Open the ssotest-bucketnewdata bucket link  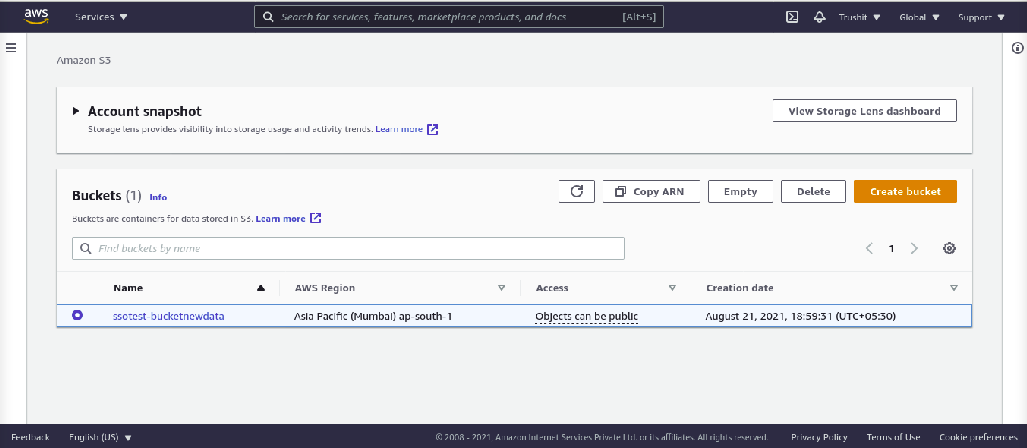pyautogui.click(x=169, y=316)
